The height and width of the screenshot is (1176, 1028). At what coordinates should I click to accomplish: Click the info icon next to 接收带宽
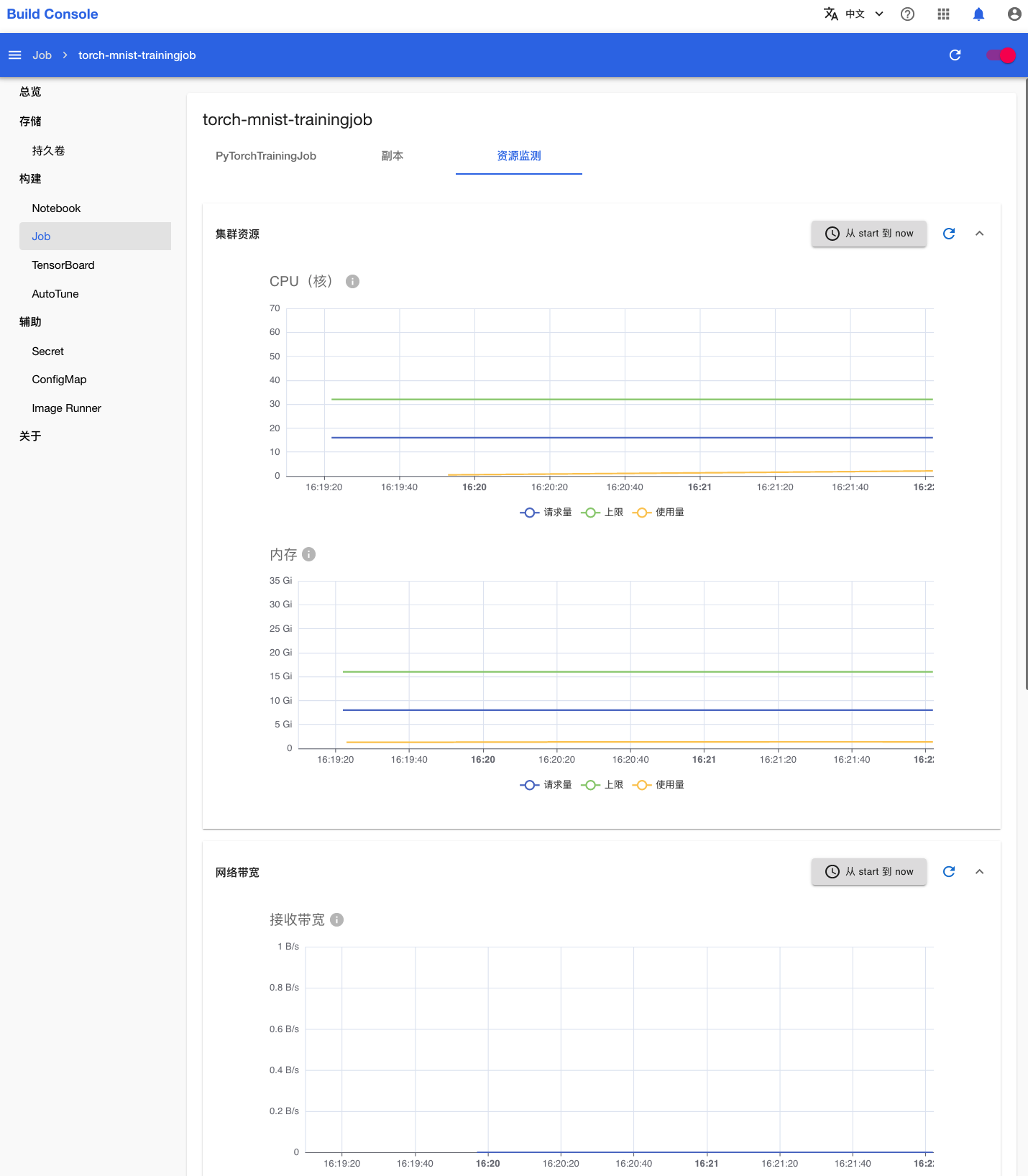pyautogui.click(x=336, y=919)
